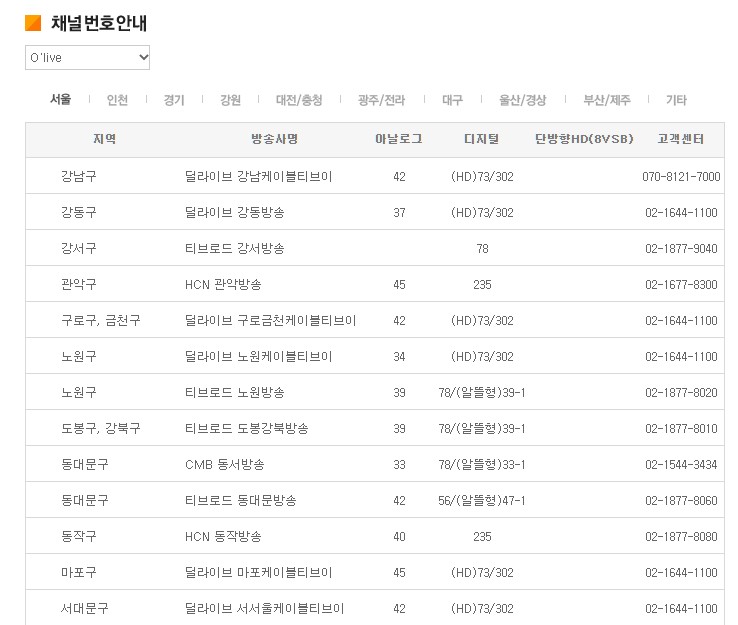Viewport: 738px width, 625px height.
Task: Click the 단방향HD(8VSB) column header
Action: click(x=584, y=139)
